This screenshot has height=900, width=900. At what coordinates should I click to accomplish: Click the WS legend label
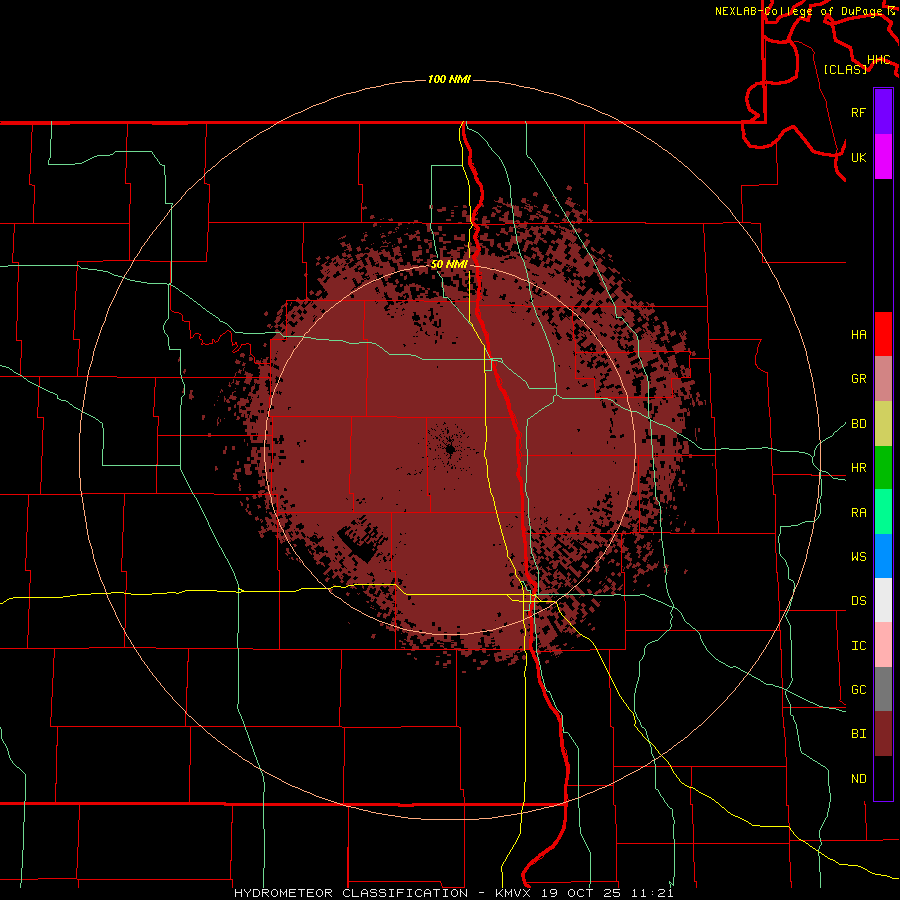point(858,557)
